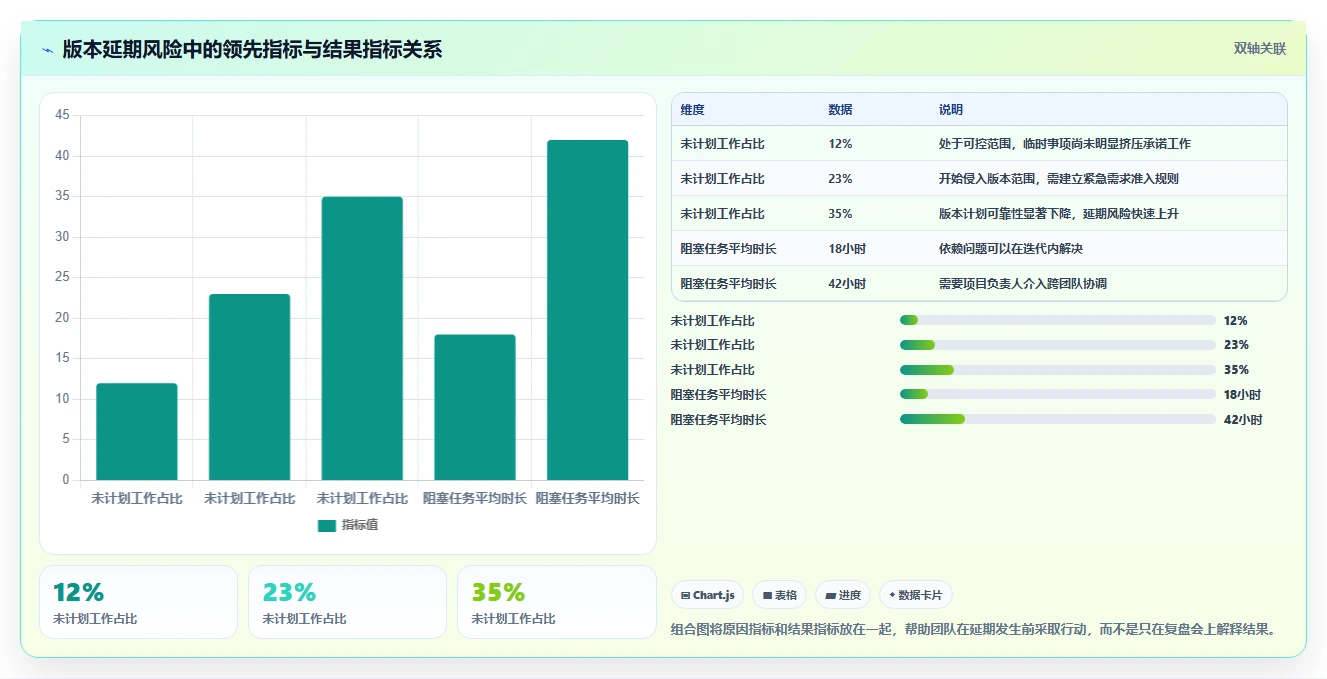Image resolution: width=1327 pixels, height=679 pixels.
Task: Select the title 版本延期风险中的领先指标与结果指标关系
Action: pos(252,49)
